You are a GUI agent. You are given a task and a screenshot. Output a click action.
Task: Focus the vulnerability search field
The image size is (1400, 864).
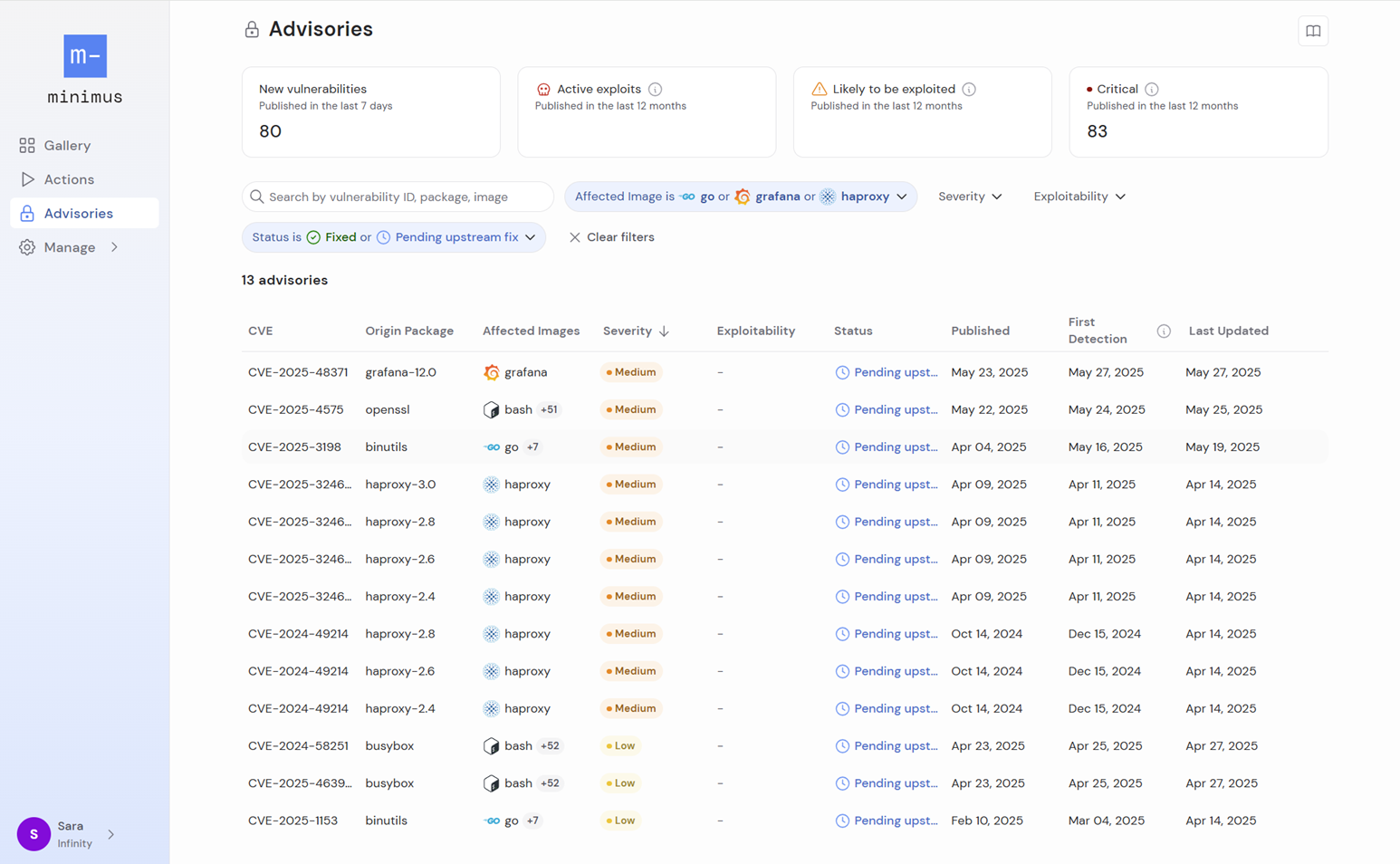(x=398, y=197)
